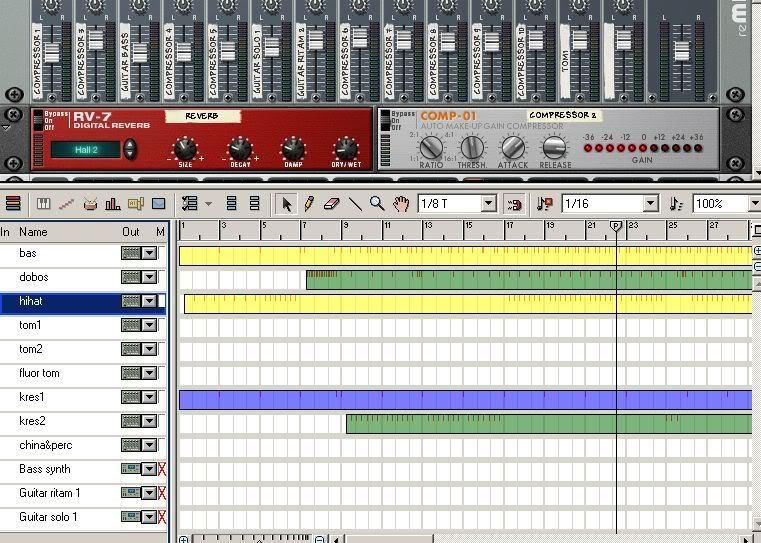Click the COMP-01 Release knob
The width and height of the screenshot is (761, 543).
click(554, 148)
